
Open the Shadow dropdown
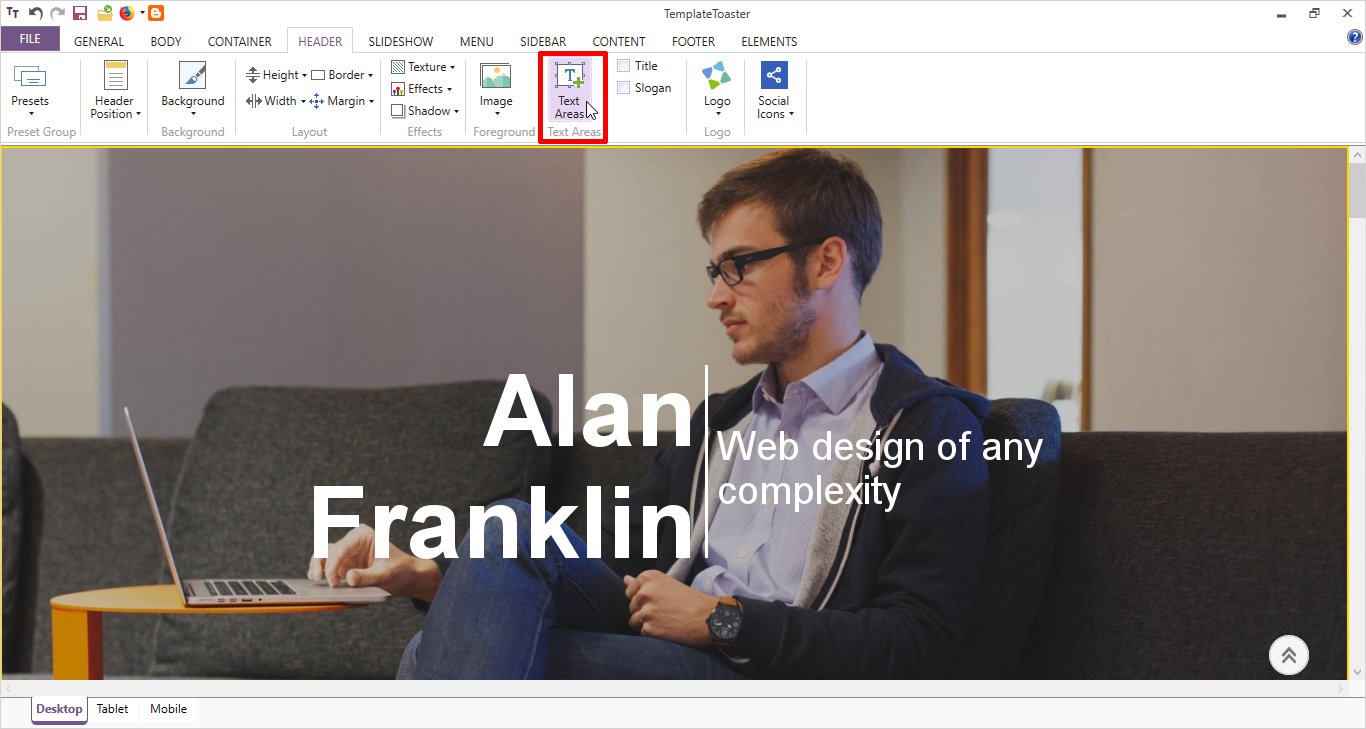(425, 111)
